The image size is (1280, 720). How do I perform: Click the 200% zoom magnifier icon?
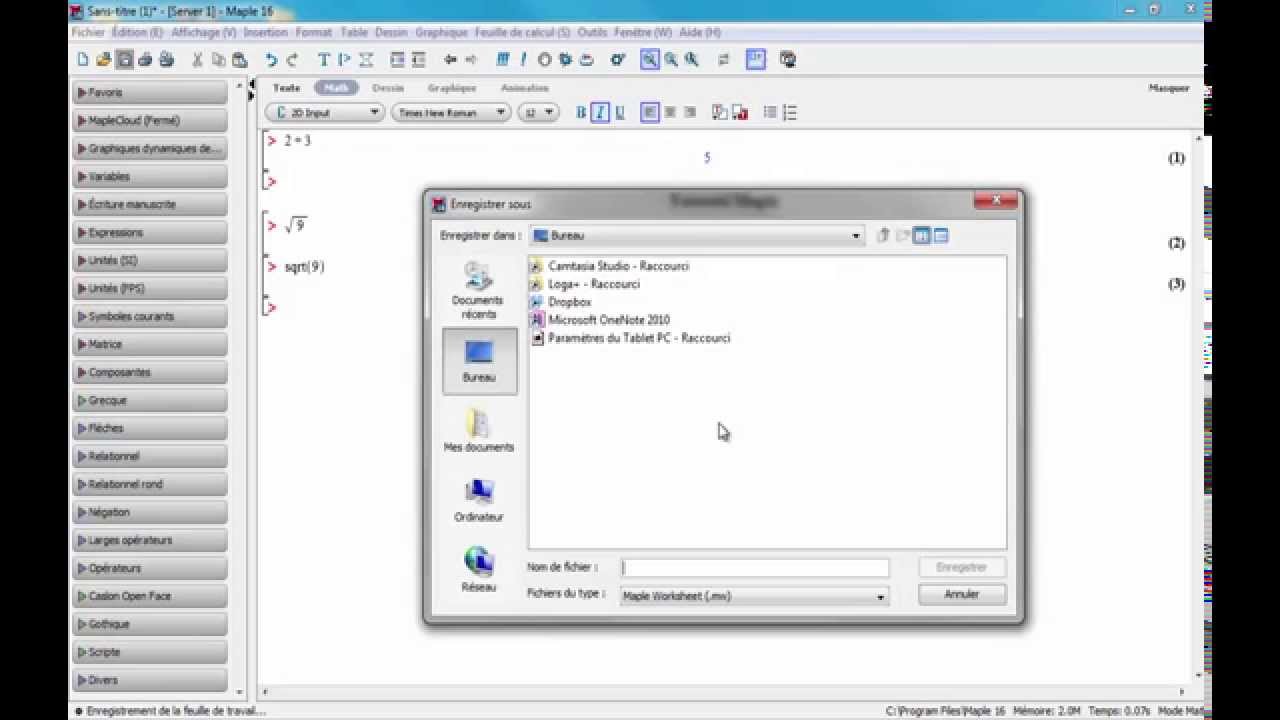[x=692, y=60]
